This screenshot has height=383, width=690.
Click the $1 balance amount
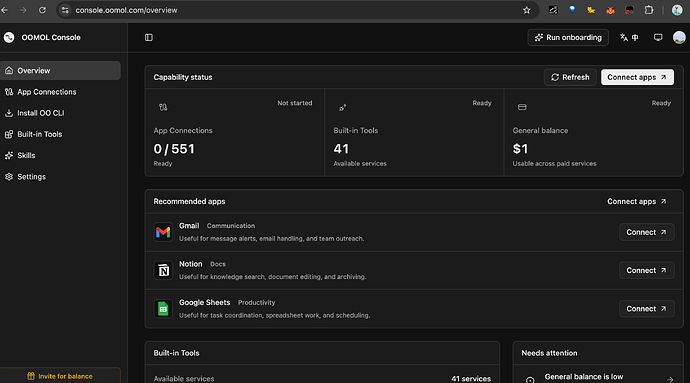coord(520,149)
